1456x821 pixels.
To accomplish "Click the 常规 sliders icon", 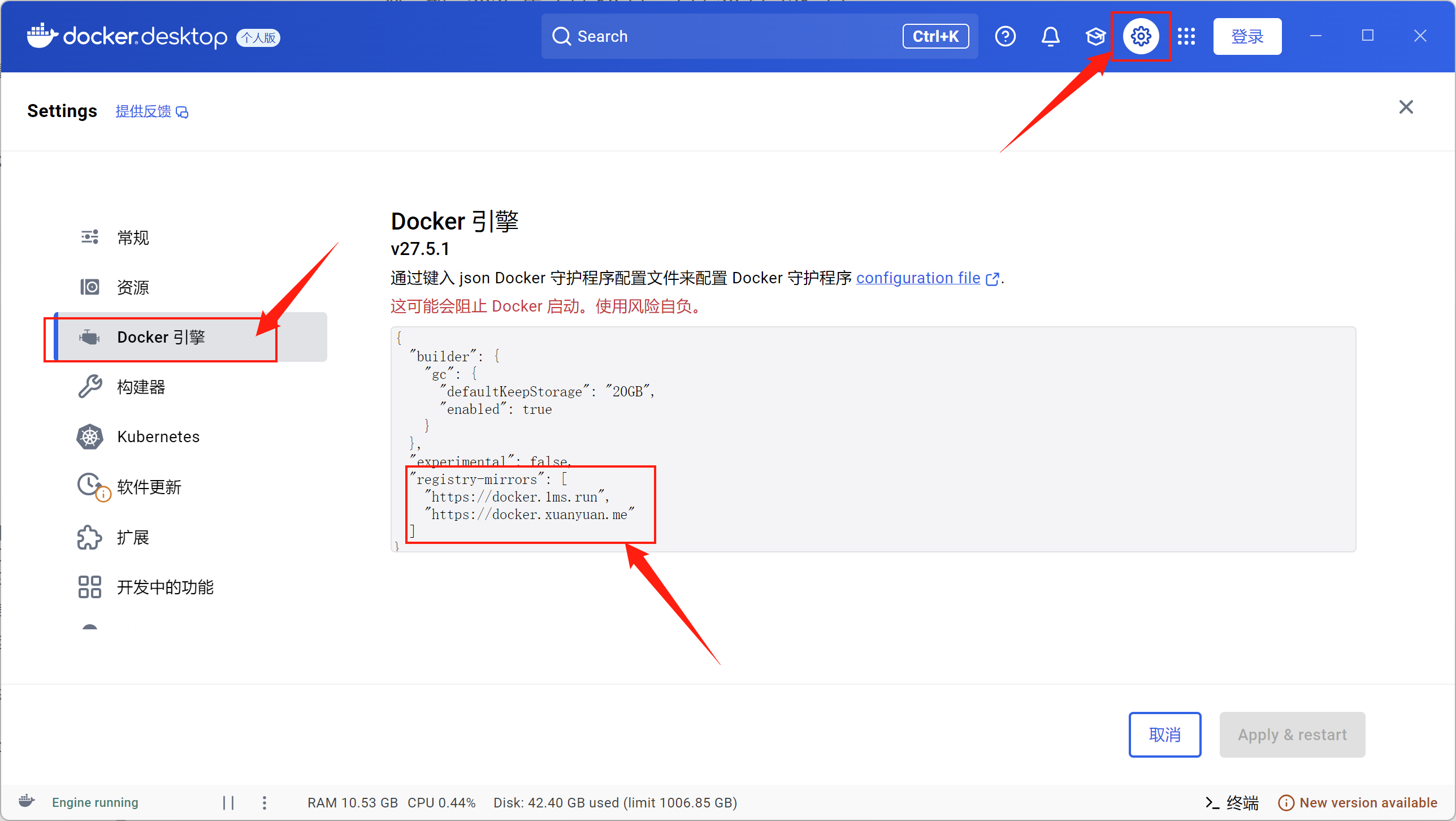I will [x=90, y=237].
